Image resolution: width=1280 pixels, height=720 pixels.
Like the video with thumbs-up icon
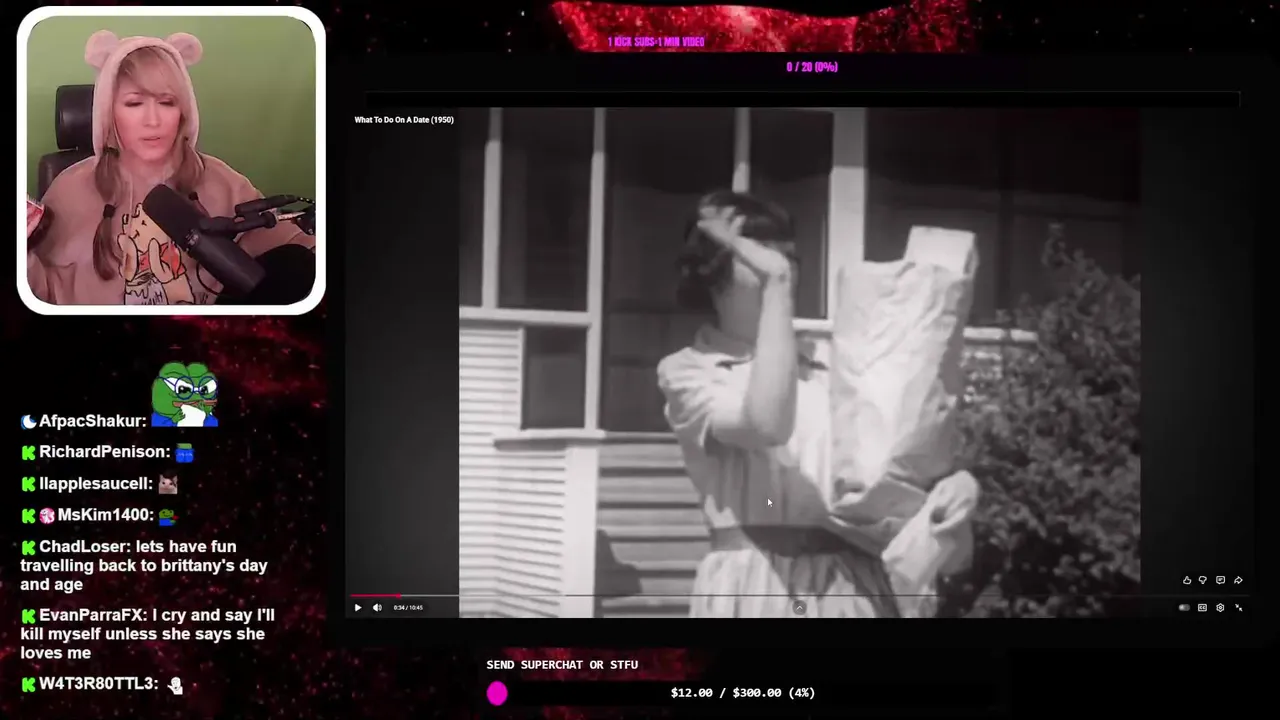(x=1187, y=580)
